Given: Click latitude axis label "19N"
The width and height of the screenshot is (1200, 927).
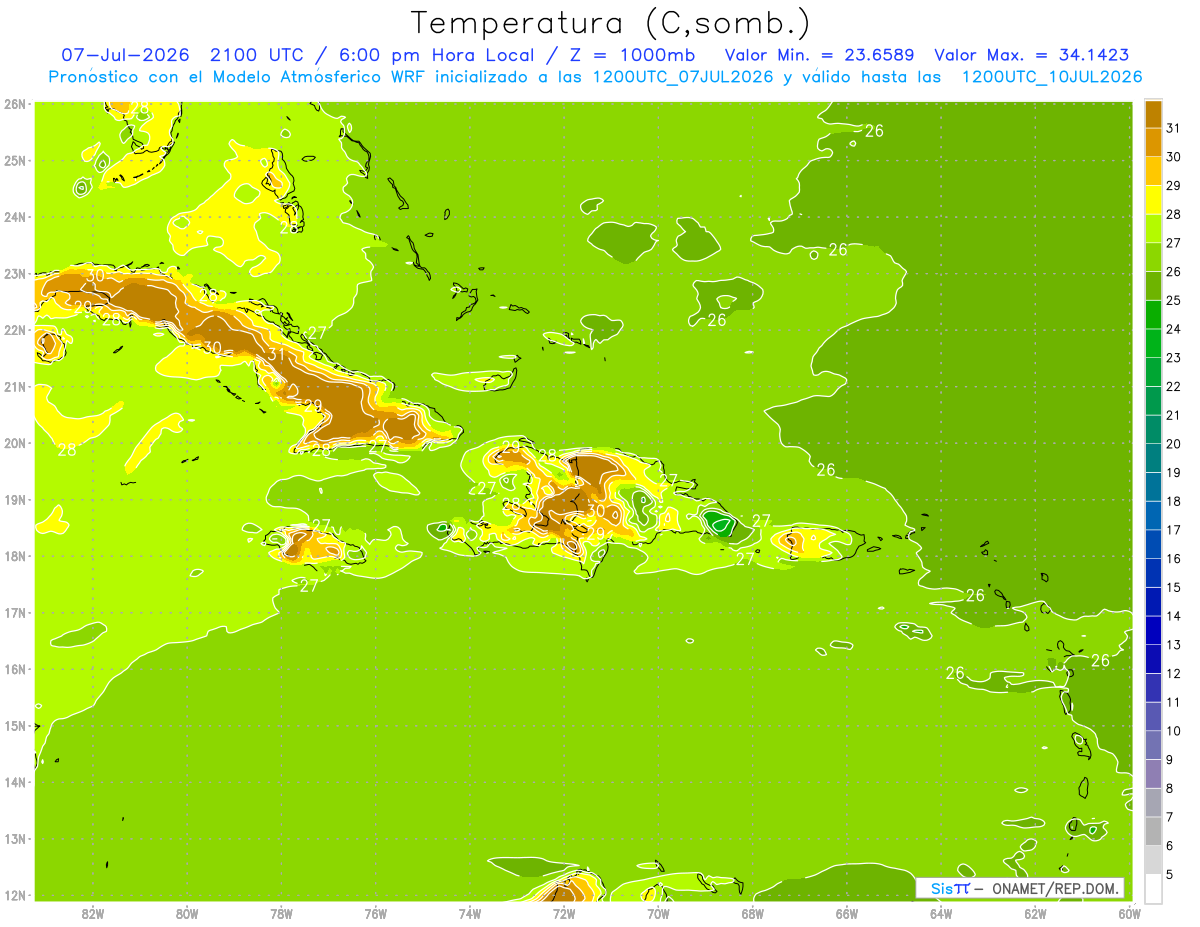Looking at the screenshot, I should 15,499.
